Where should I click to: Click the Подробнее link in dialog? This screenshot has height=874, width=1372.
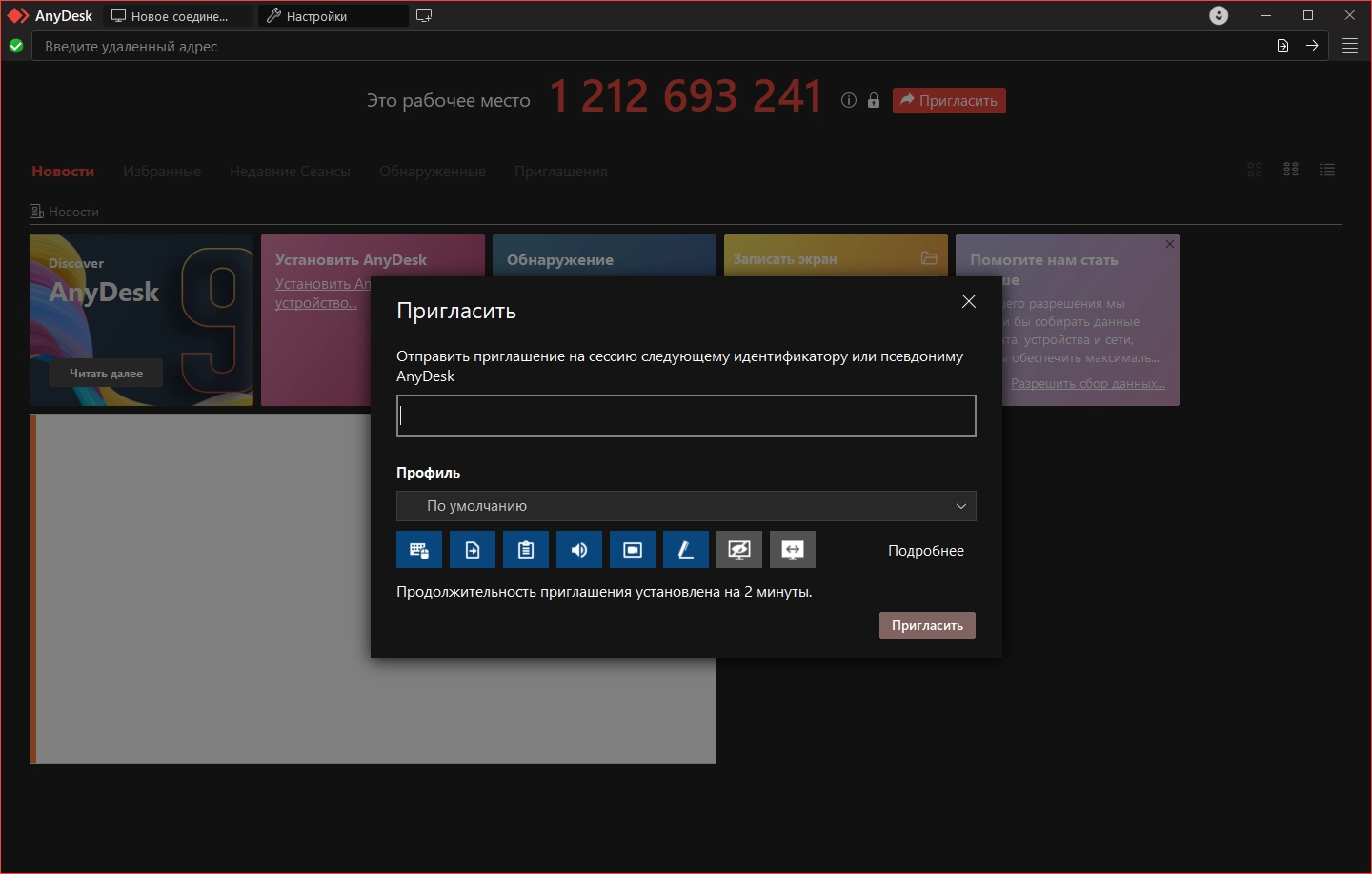pyautogui.click(x=926, y=551)
